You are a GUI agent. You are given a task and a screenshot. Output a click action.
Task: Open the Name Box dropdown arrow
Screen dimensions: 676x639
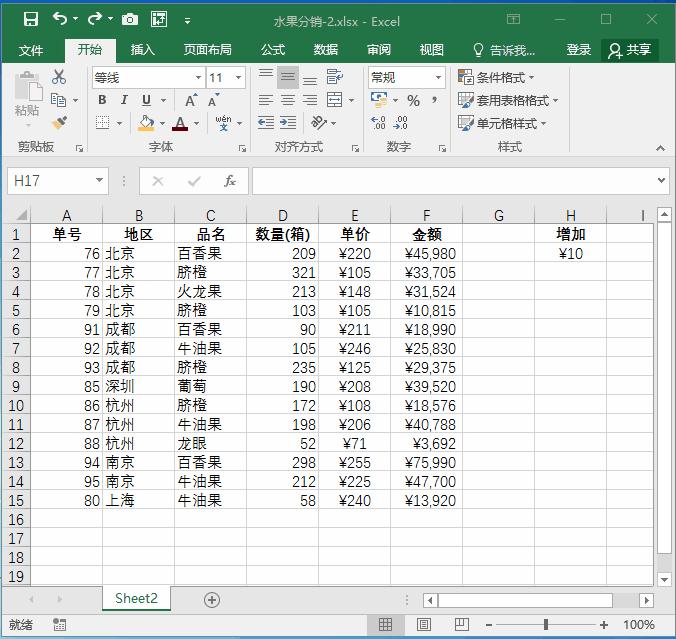[99, 180]
